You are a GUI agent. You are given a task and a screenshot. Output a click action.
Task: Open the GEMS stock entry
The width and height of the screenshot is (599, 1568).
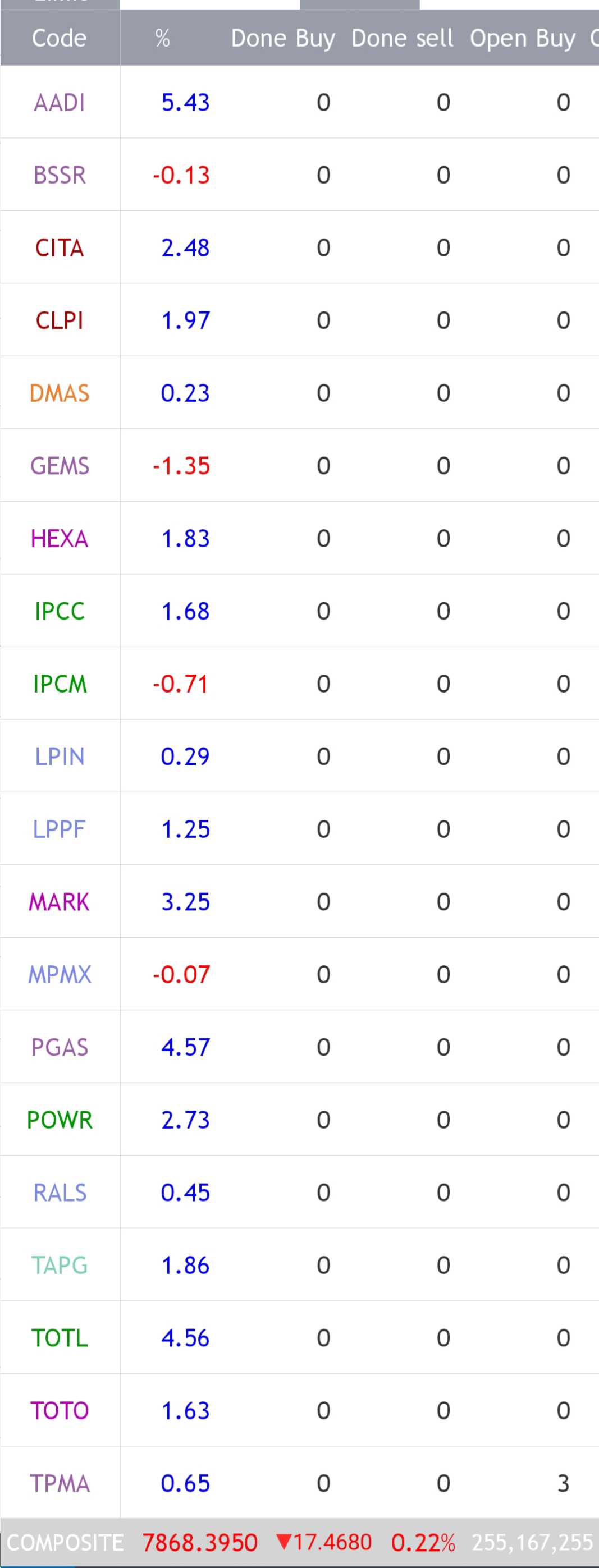tap(59, 466)
